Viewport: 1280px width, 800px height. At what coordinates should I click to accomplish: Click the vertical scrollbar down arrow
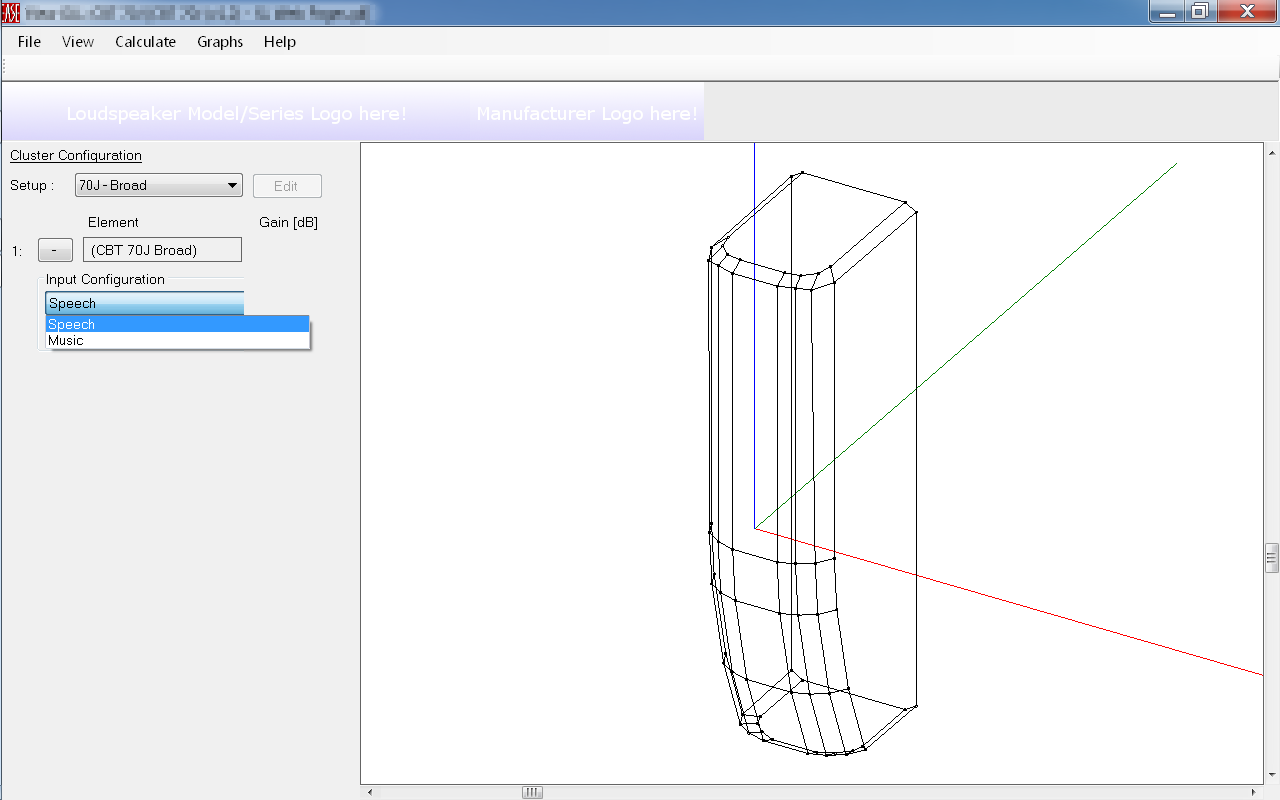click(1271, 774)
